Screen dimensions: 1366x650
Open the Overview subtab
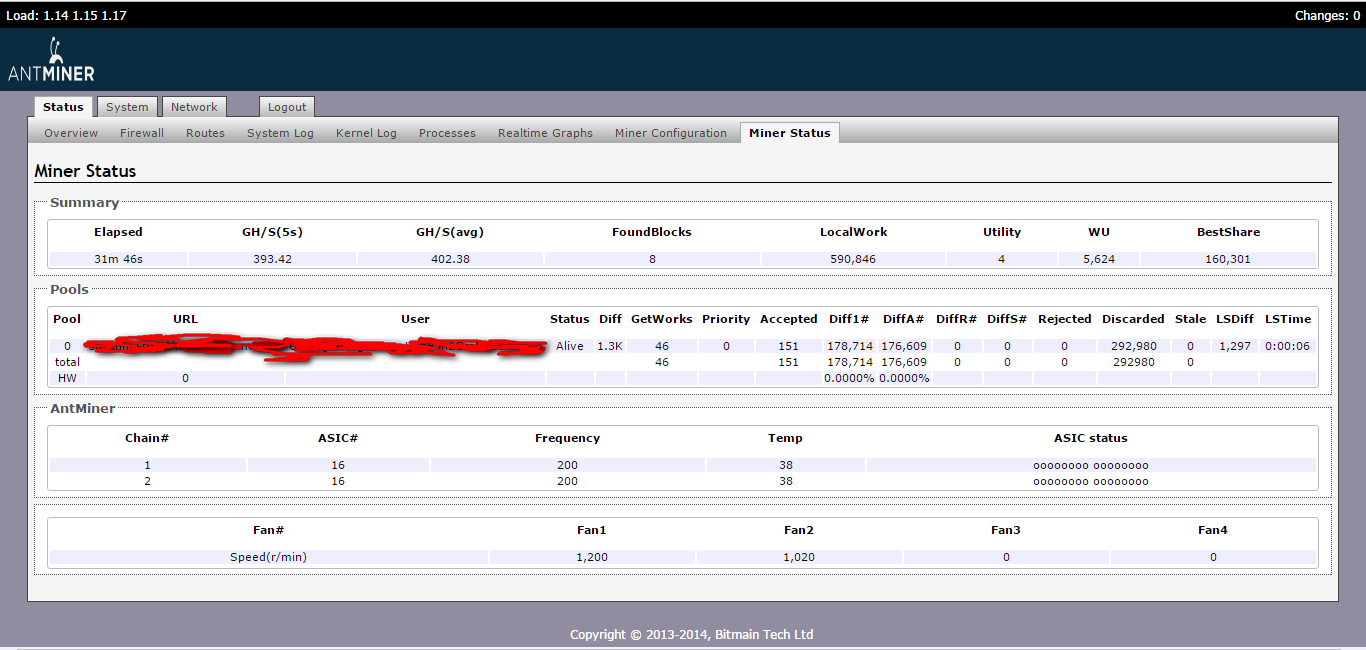(71, 133)
